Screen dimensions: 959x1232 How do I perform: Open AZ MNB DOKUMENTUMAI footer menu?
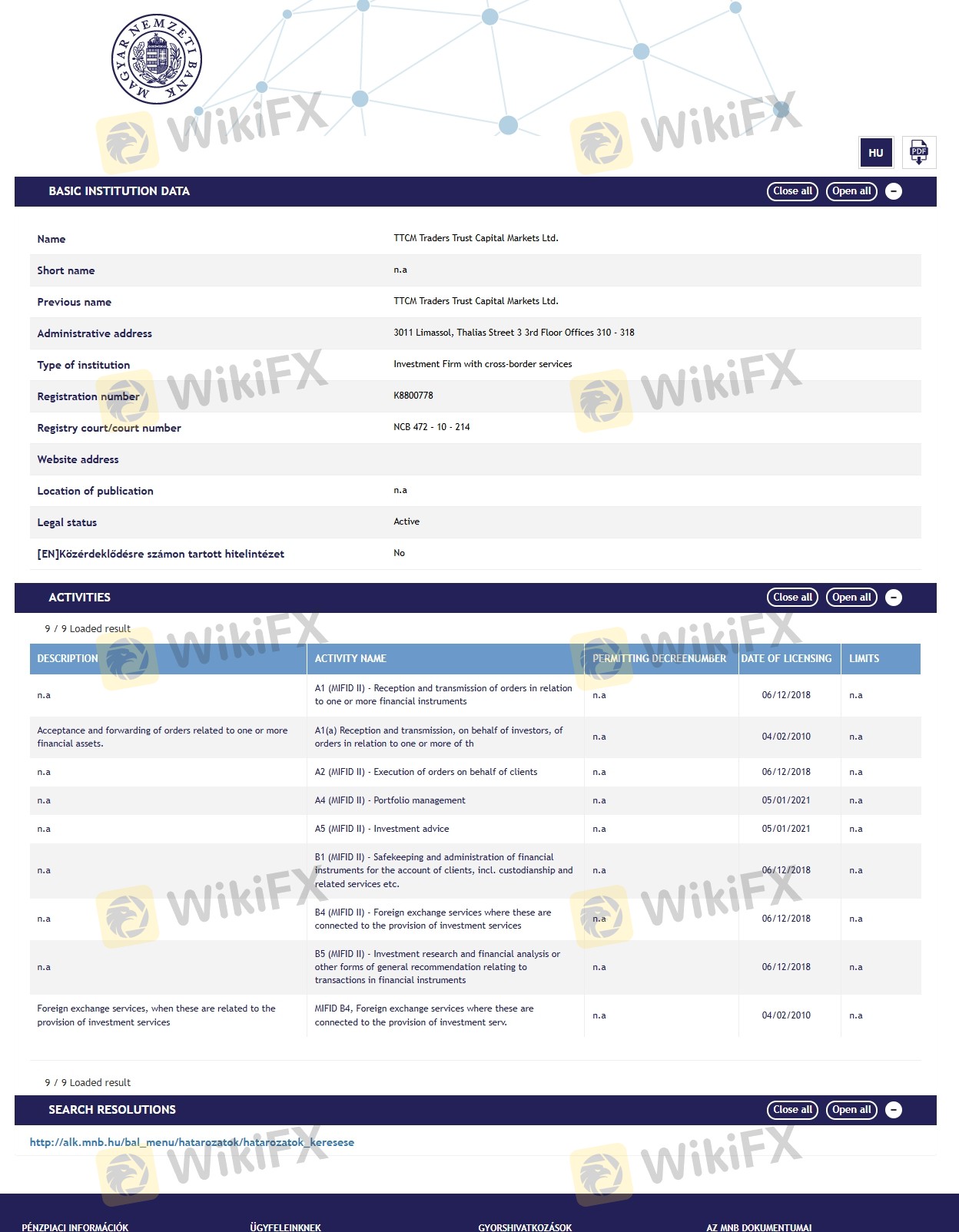pos(758,1227)
